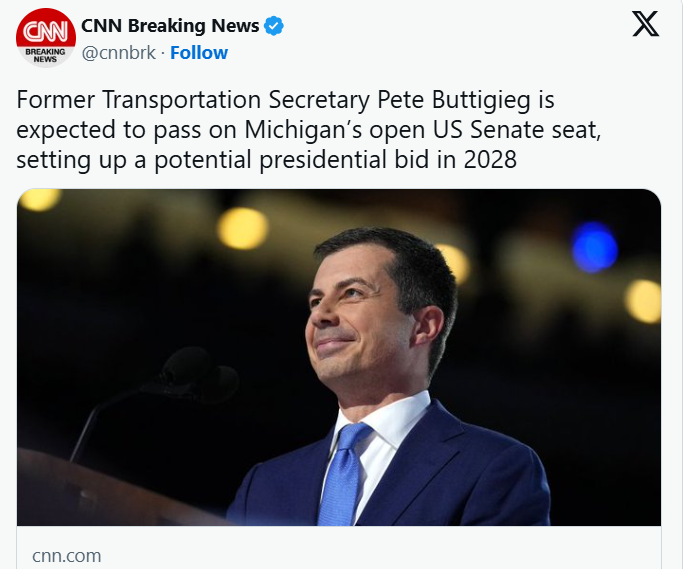Click the CNN Breaking News display name
684x571 pixels.
point(170,26)
